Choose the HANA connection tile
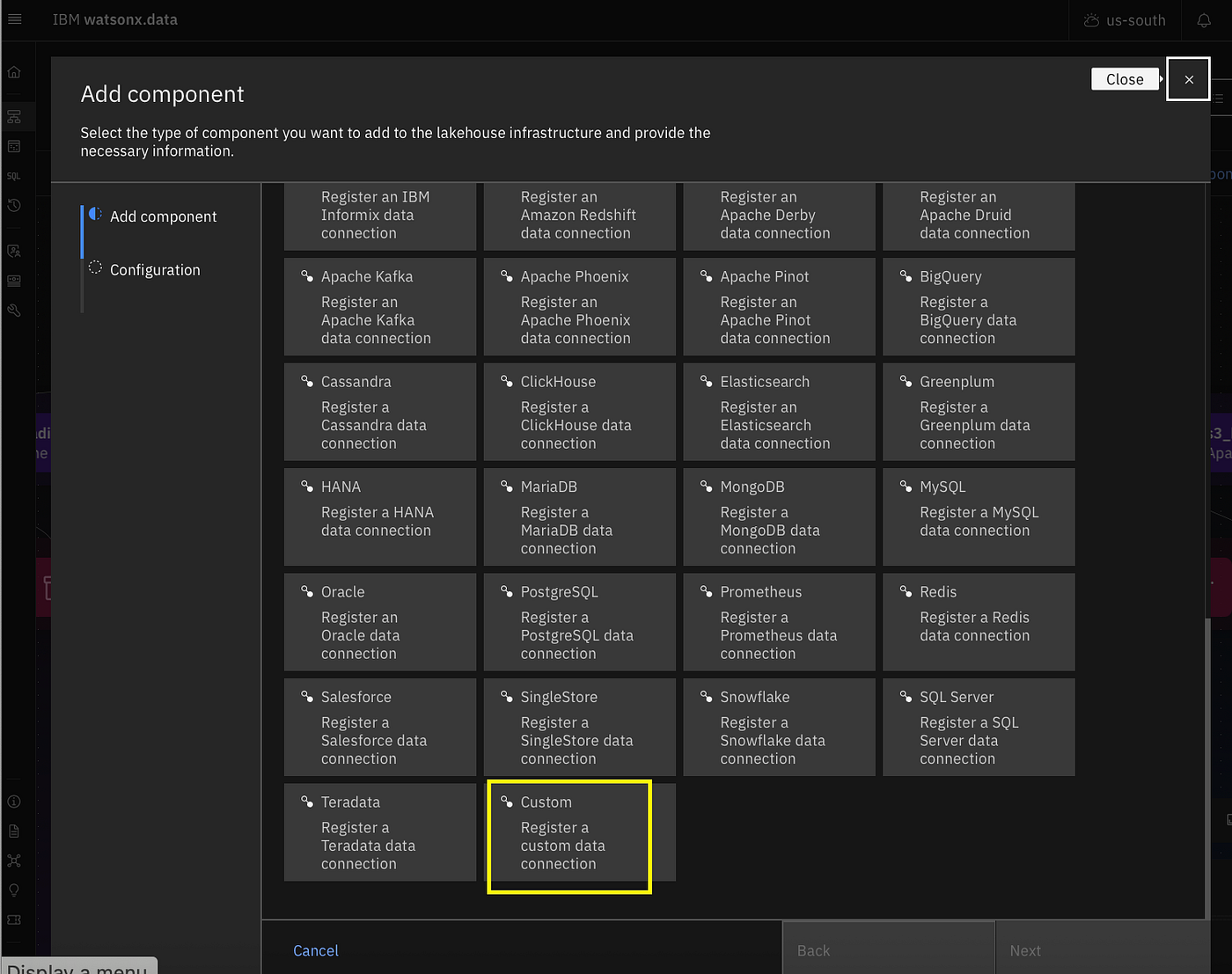The width and height of the screenshot is (1232, 974). tap(380, 517)
